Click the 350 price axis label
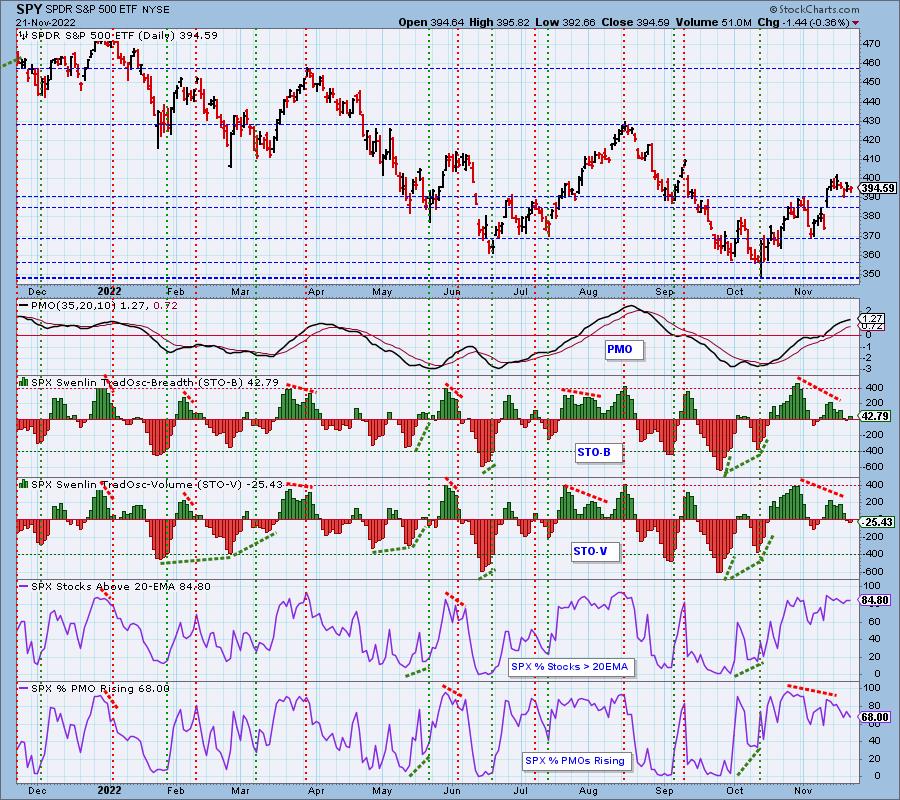This screenshot has height=800, width=900. (x=871, y=274)
